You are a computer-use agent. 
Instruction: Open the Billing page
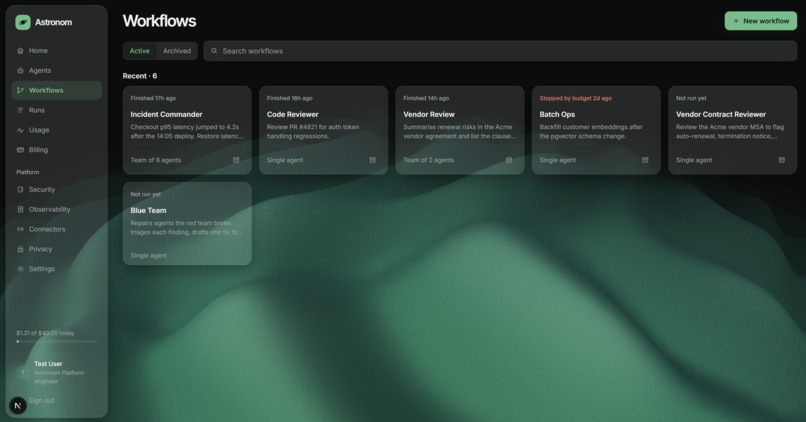pyautogui.click(x=57, y=150)
